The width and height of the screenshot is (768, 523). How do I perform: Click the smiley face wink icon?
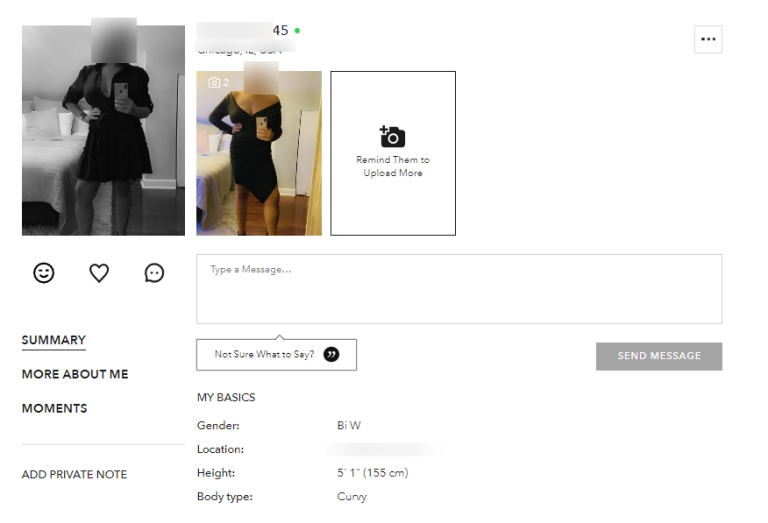coord(44,273)
